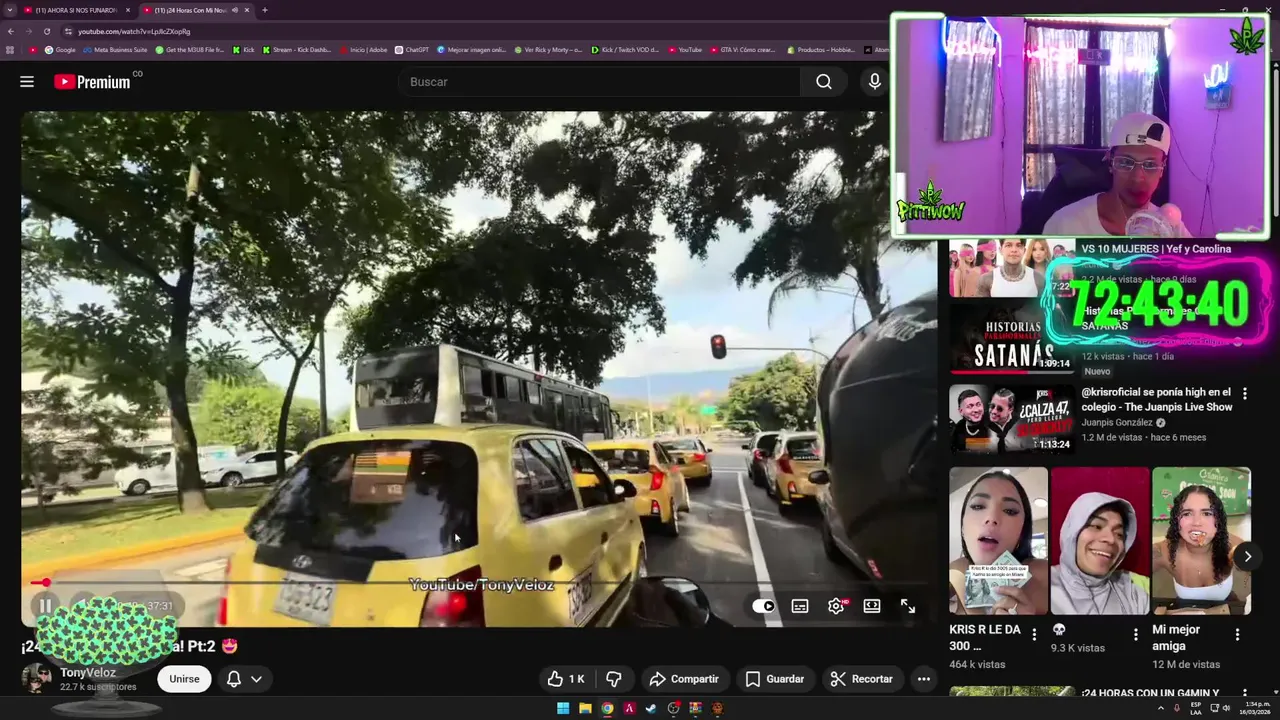Open the Historias Satanás video thumbnail
1280x720 pixels.
(1011, 339)
